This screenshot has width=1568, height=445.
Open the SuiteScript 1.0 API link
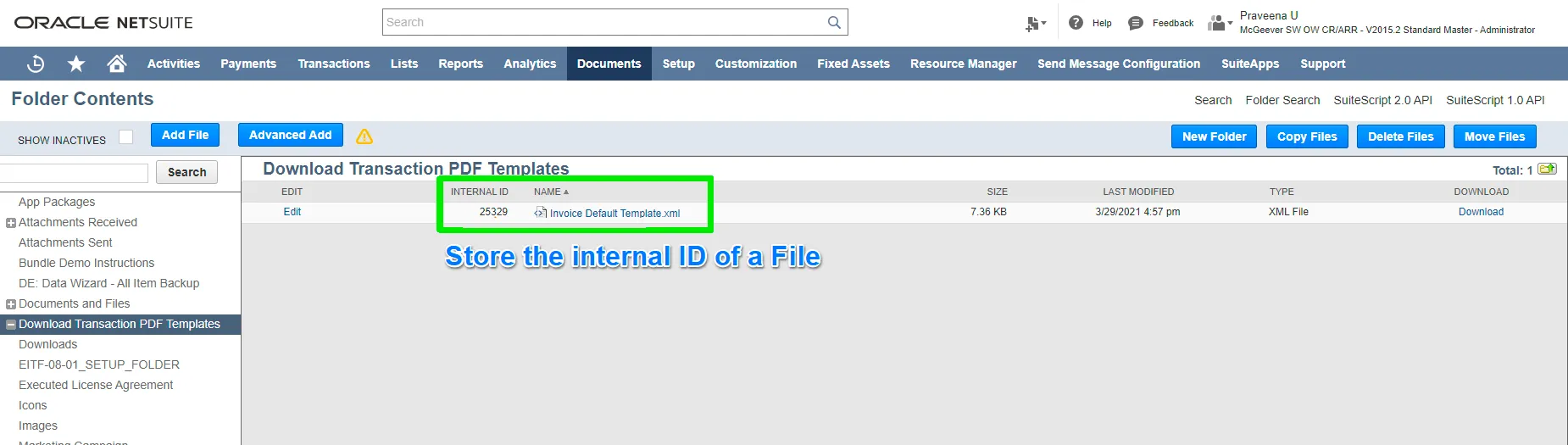pyautogui.click(x=1495, y=100)
